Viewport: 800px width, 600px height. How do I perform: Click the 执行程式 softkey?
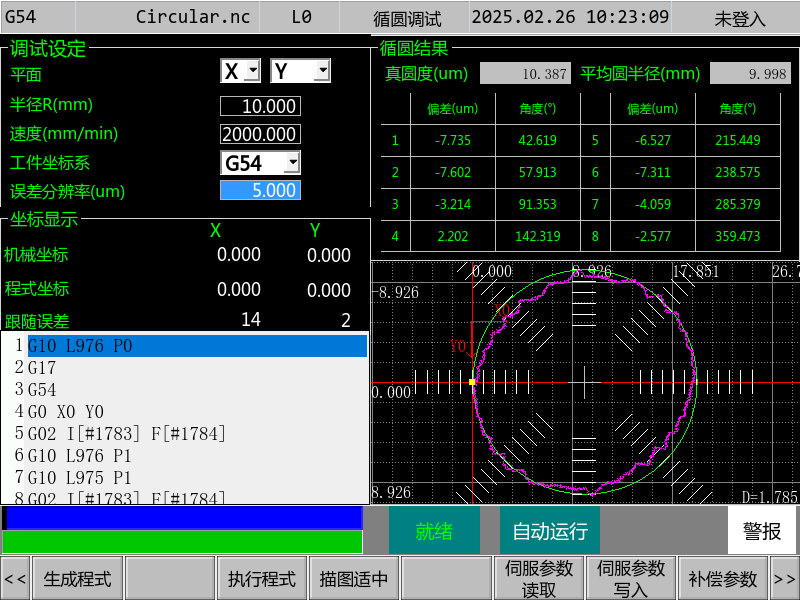pos(262,579)
